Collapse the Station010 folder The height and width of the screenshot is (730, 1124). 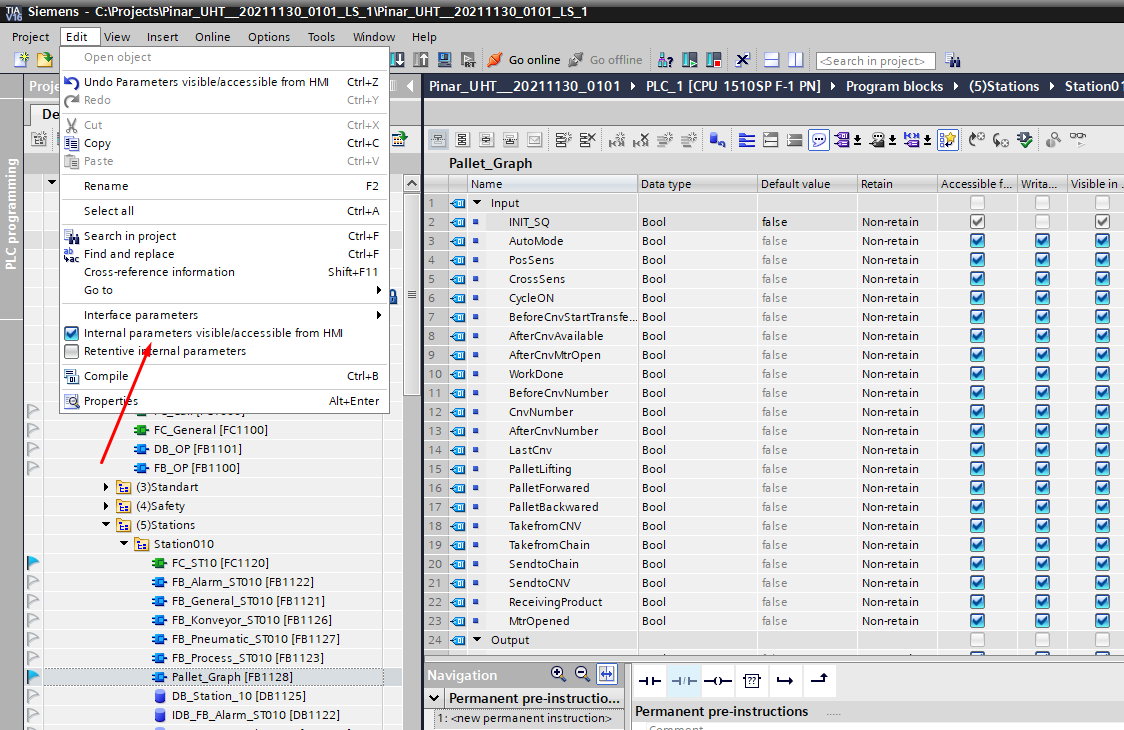coord(124,544)
